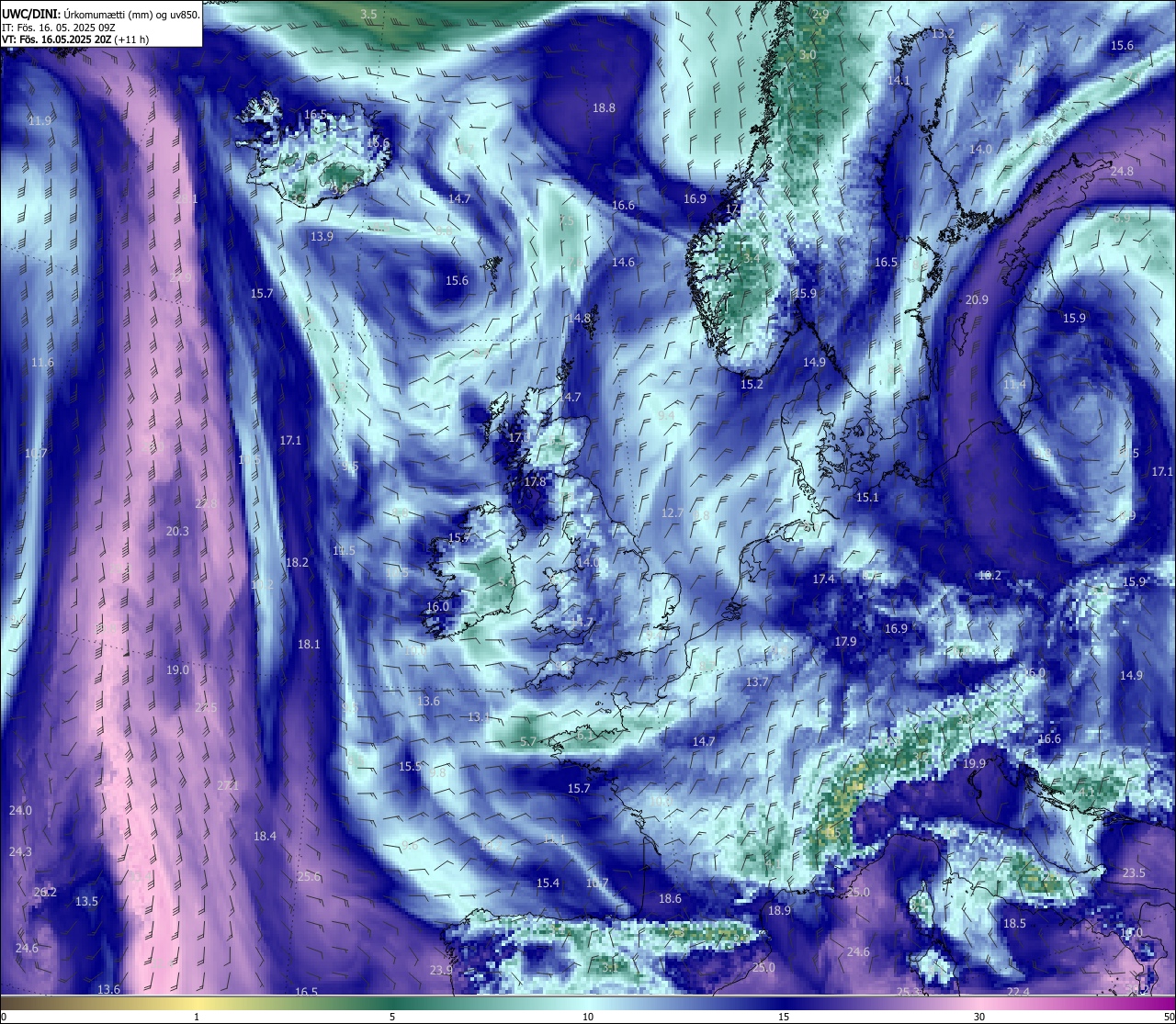Click the legend tick label '1'
Image resolution: width=1176 pixels, height=1024 pixels.
(197, 1017)
